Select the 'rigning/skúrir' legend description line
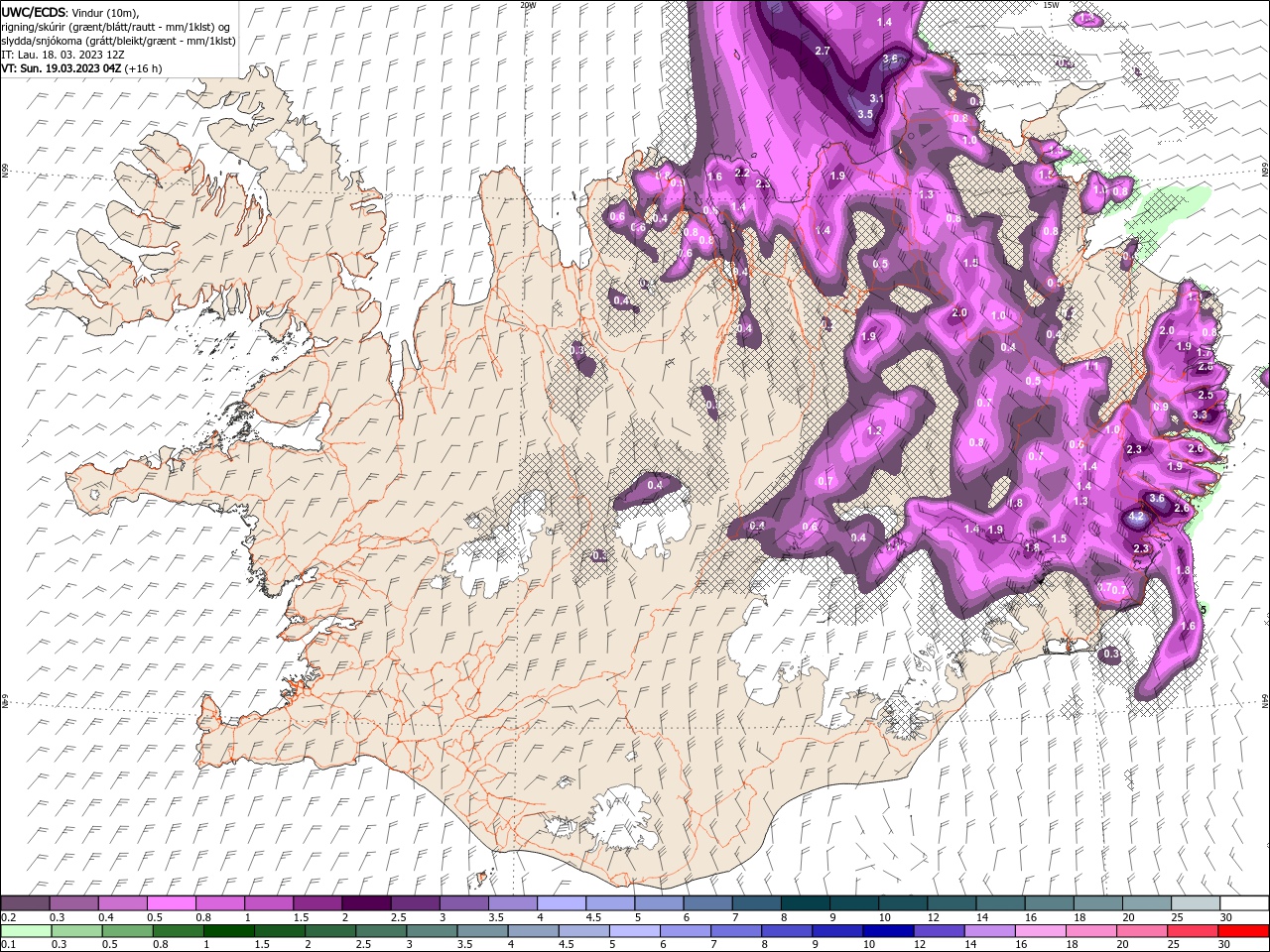1270x952 pixels. [116, 27]
